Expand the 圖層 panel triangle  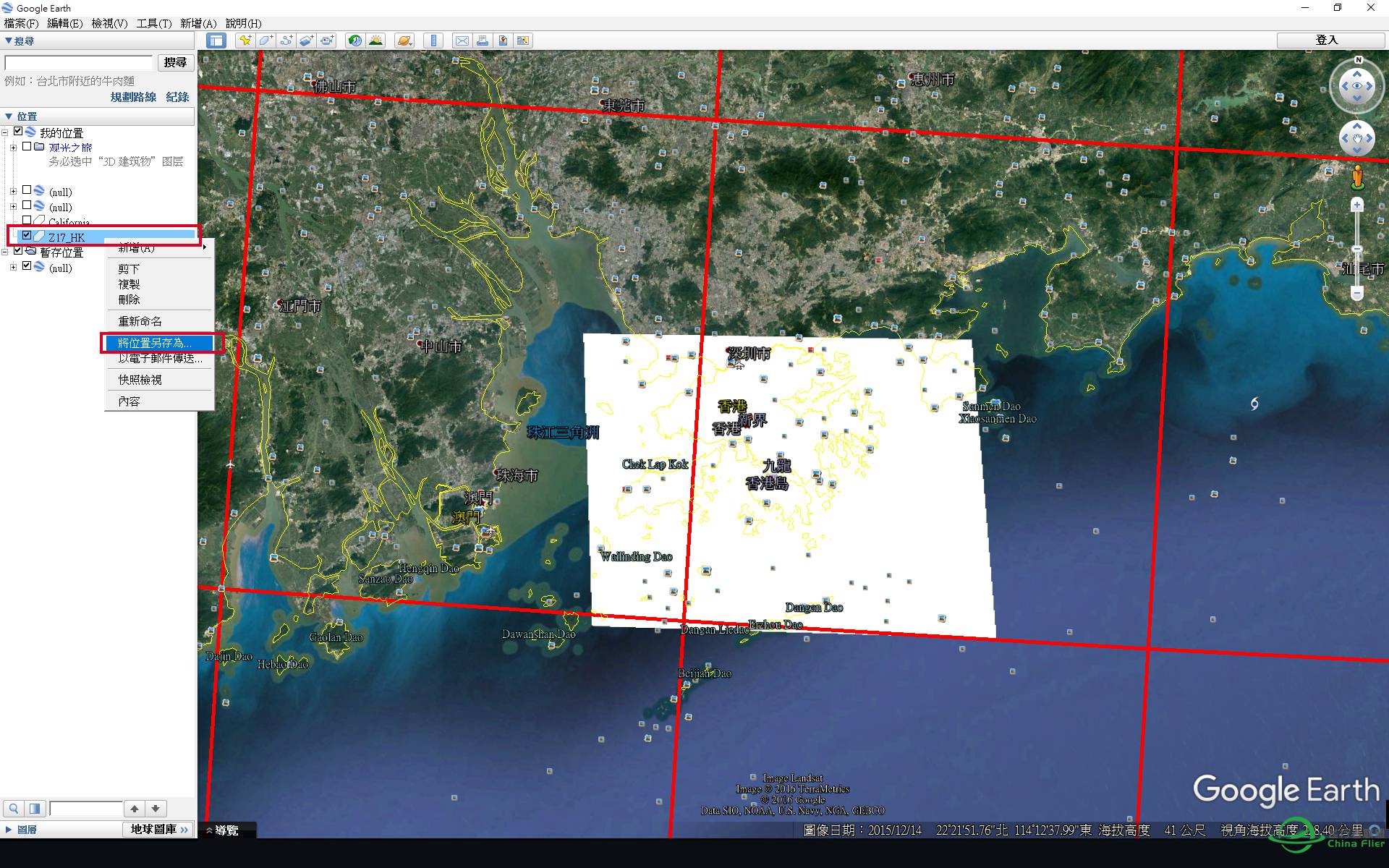[x=8, y=830]
